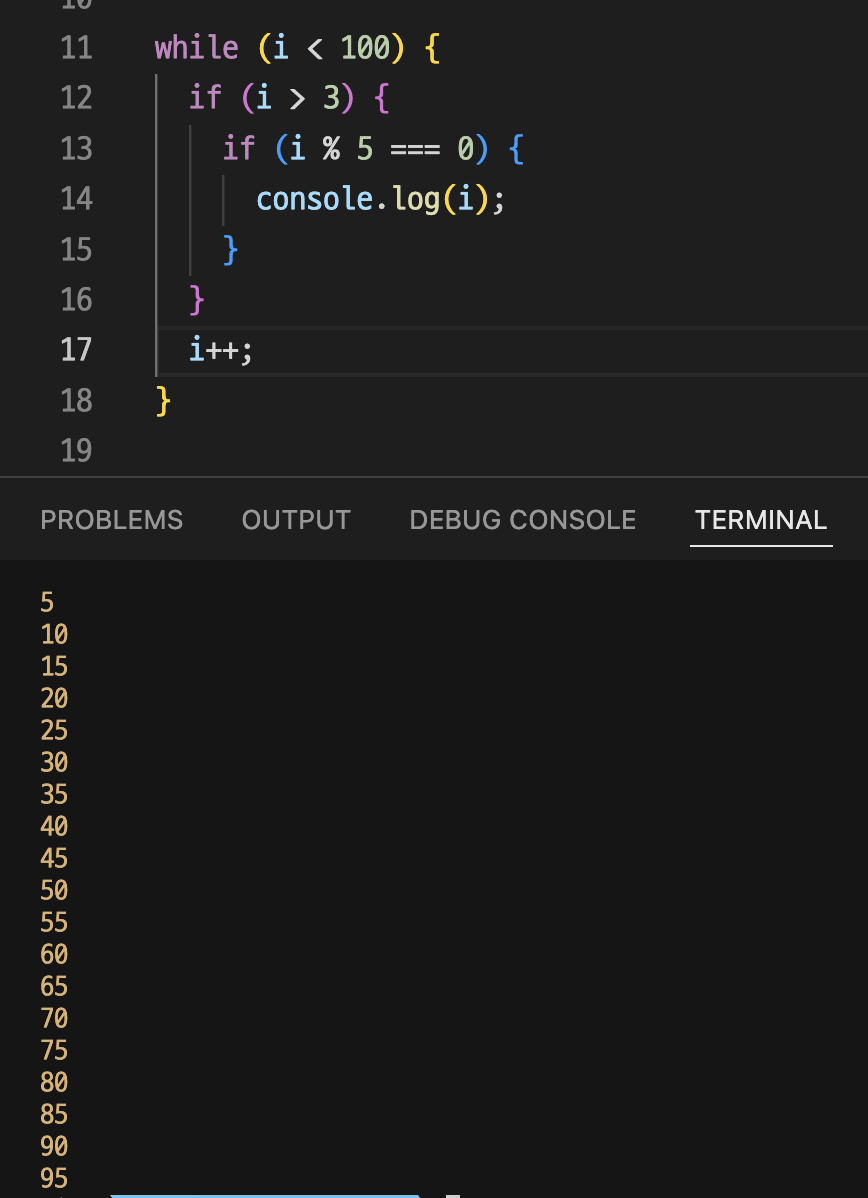
Task: Click terminal output value '25'
Action: click(54, 731)
